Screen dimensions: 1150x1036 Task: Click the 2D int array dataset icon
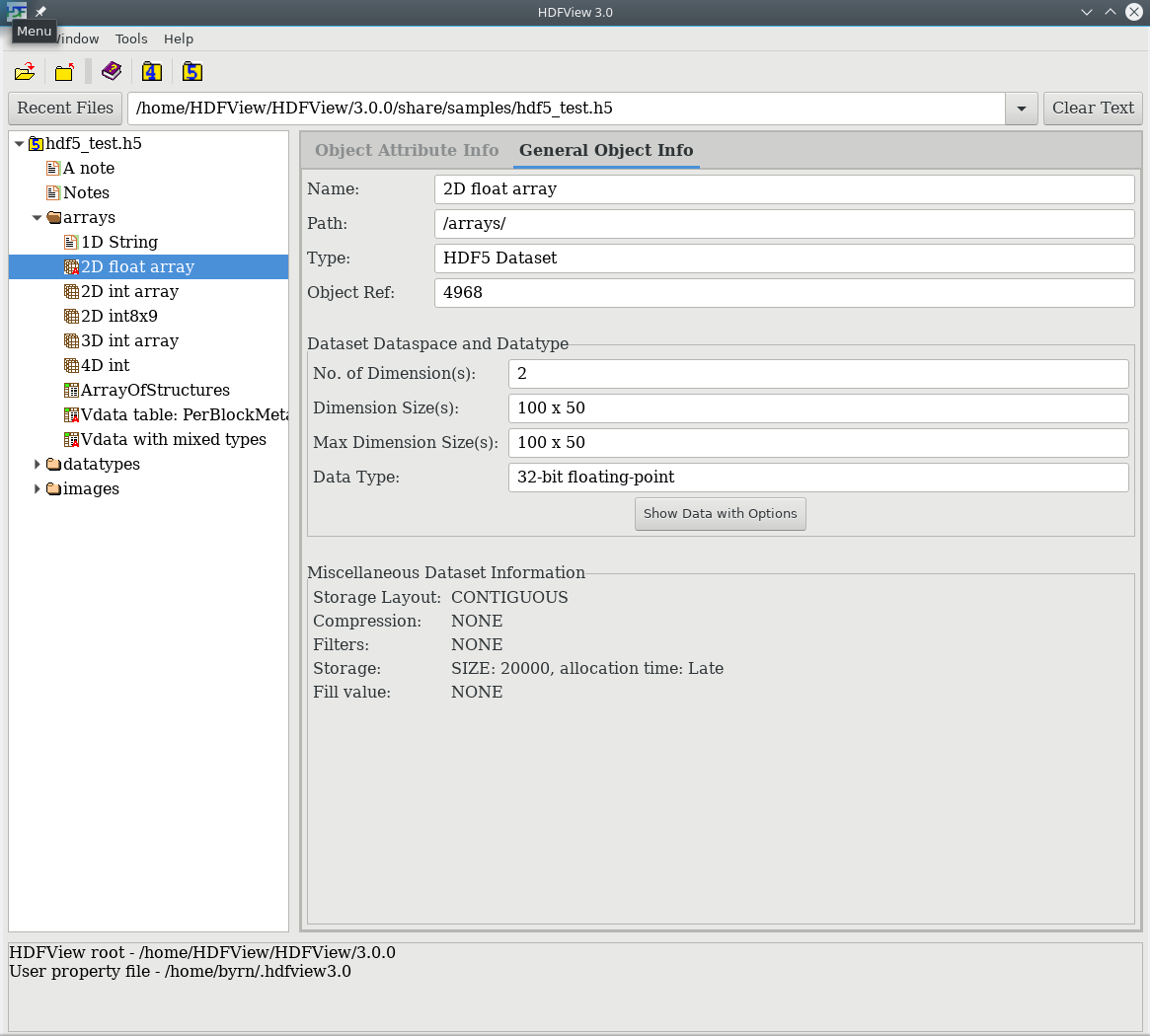point(71,292)
